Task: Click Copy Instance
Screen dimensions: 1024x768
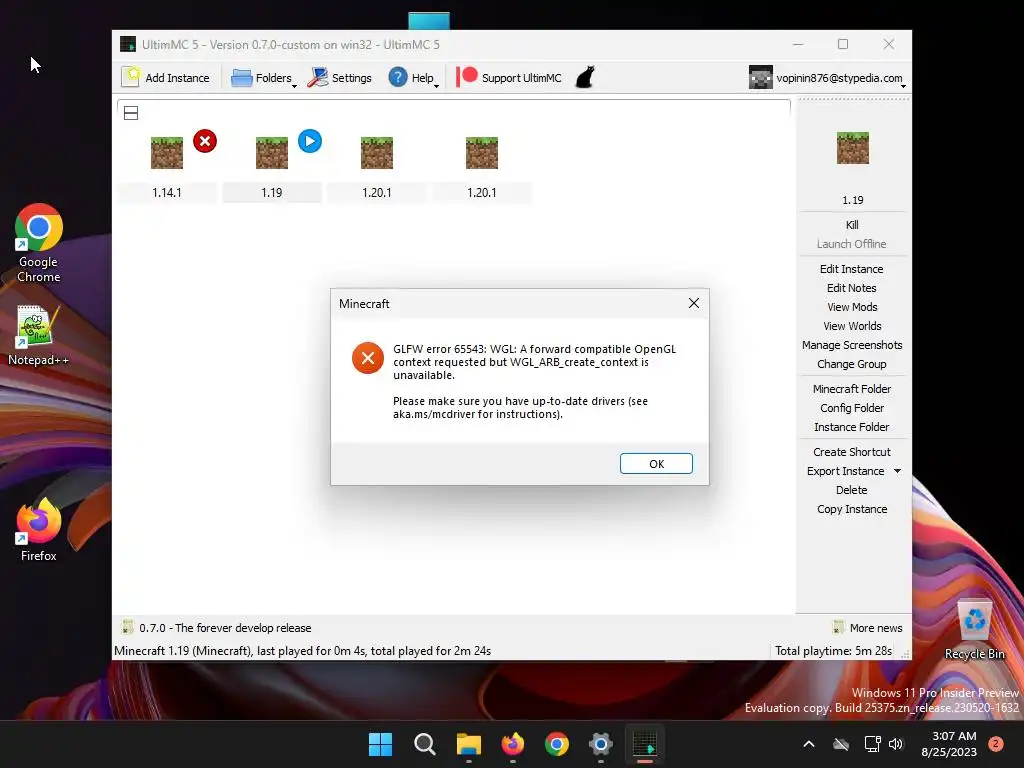Action: pyautogui.click(x=852, y=509)
